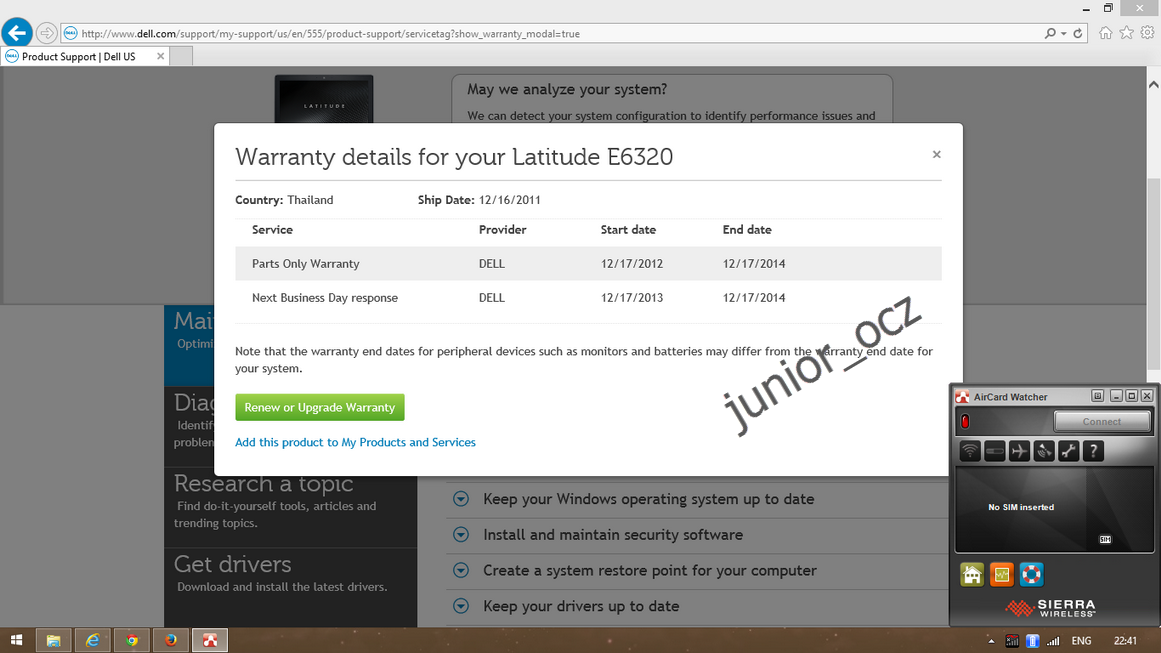Viewport: 1161px width, 653px height.
Task: Open Internet Explorer from the taskbar
Action: [93, 640]
